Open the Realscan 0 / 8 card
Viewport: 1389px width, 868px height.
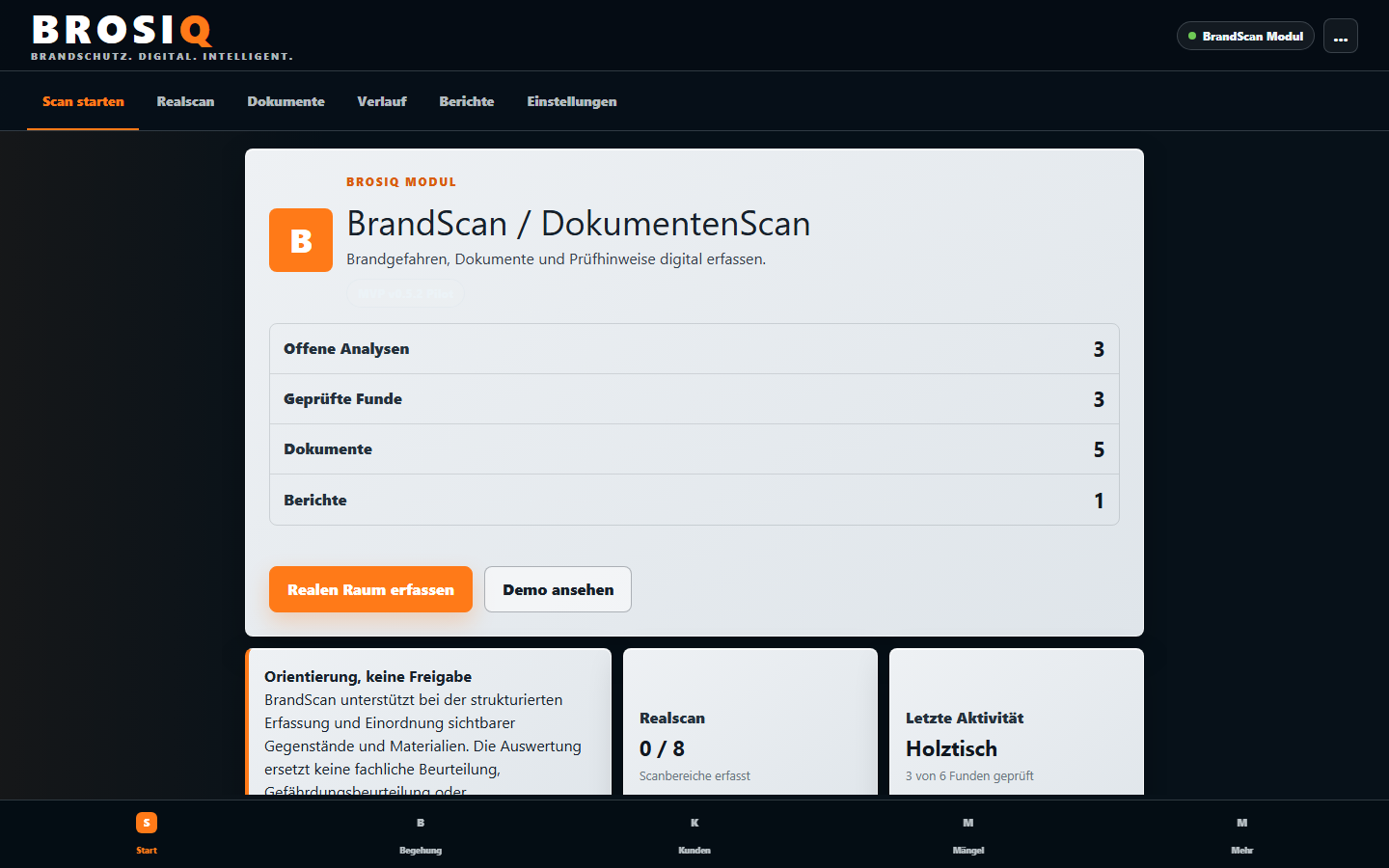750,721
